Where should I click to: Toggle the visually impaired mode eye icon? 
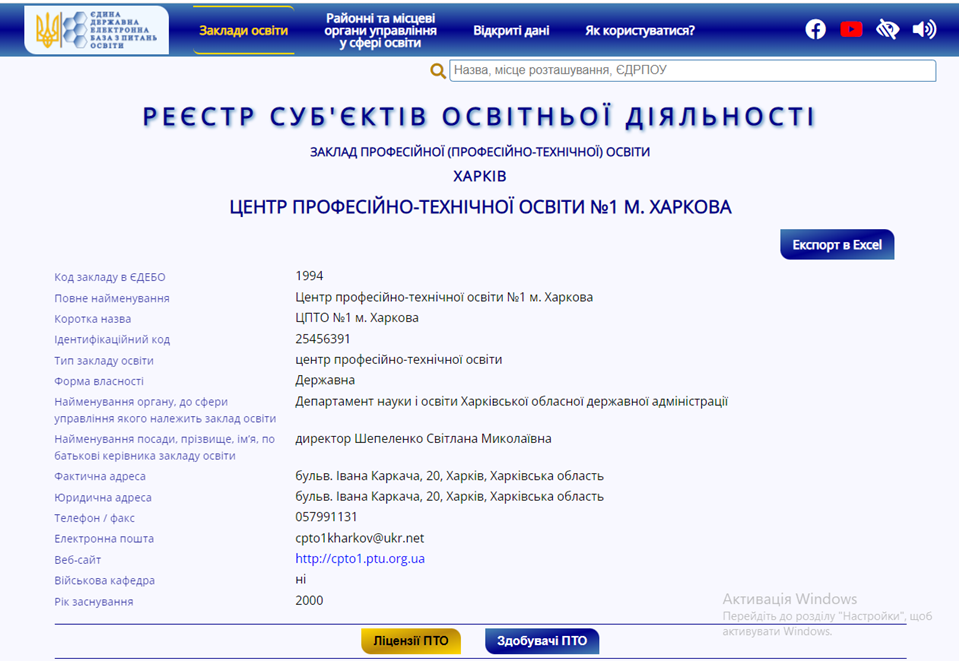[887, 29]
